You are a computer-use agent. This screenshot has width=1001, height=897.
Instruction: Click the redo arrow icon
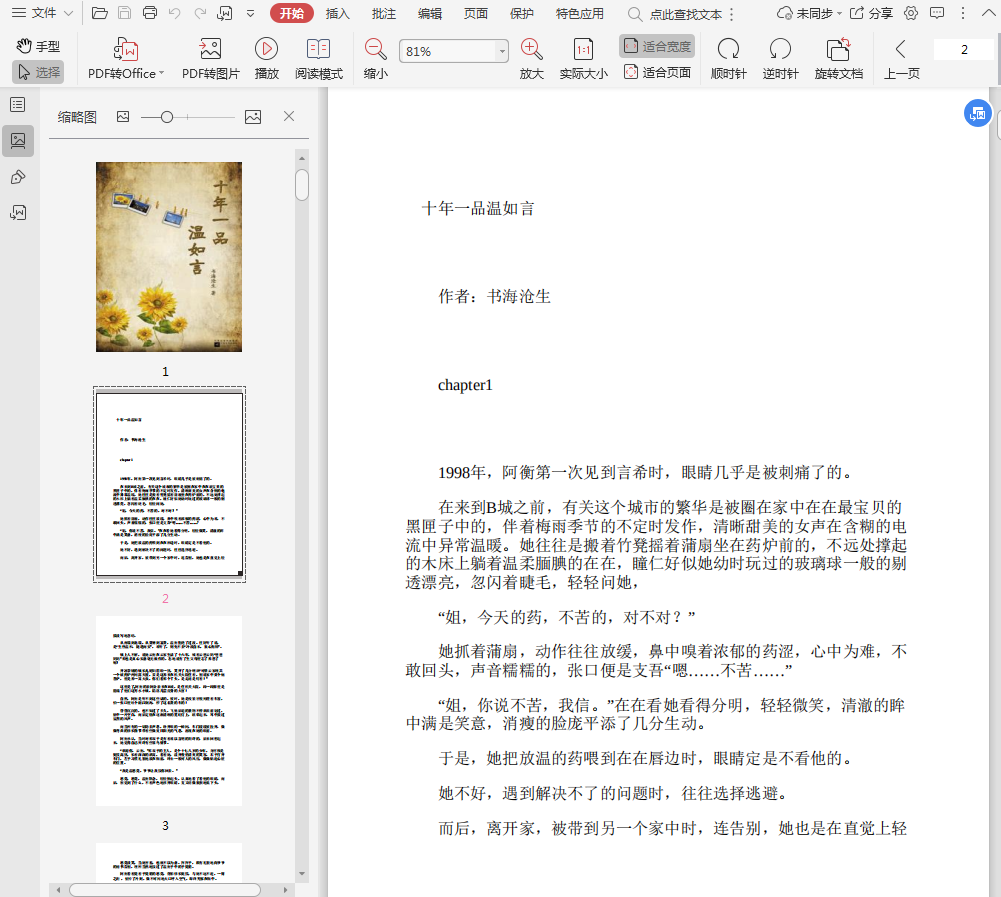(200, 13)
